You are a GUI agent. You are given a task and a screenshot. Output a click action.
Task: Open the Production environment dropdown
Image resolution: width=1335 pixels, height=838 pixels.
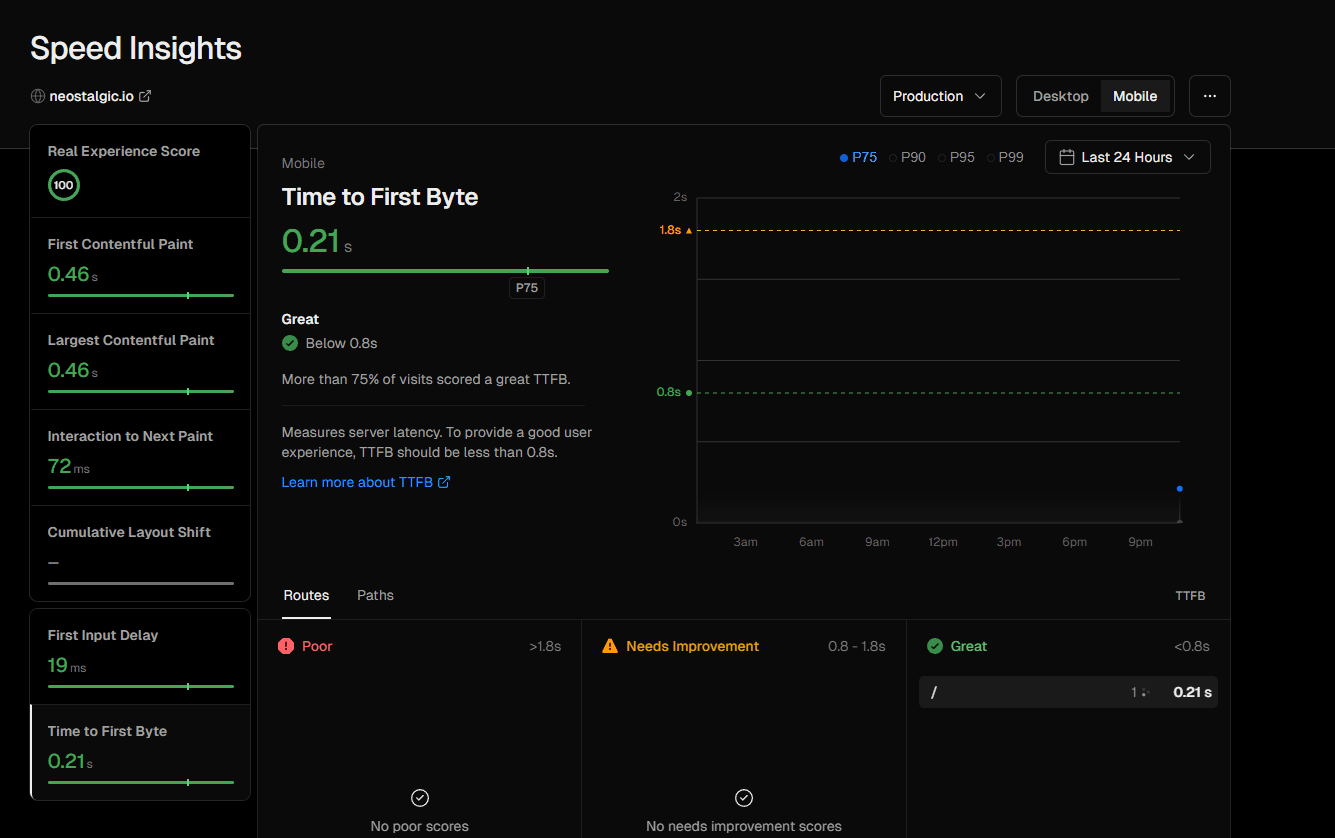pyautogui.click(x=940, y=96)
